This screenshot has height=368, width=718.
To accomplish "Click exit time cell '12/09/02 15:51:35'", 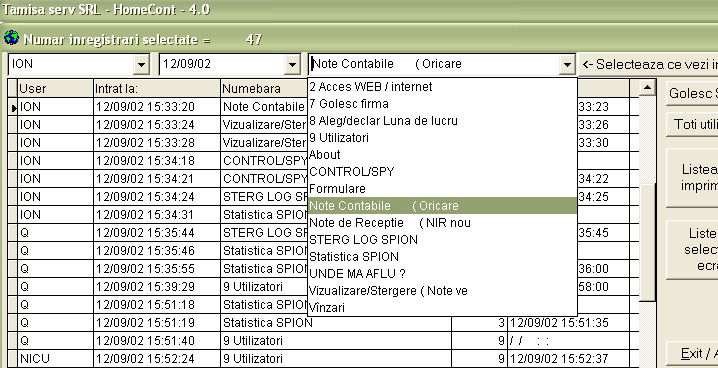I will [x=568, y=323].
